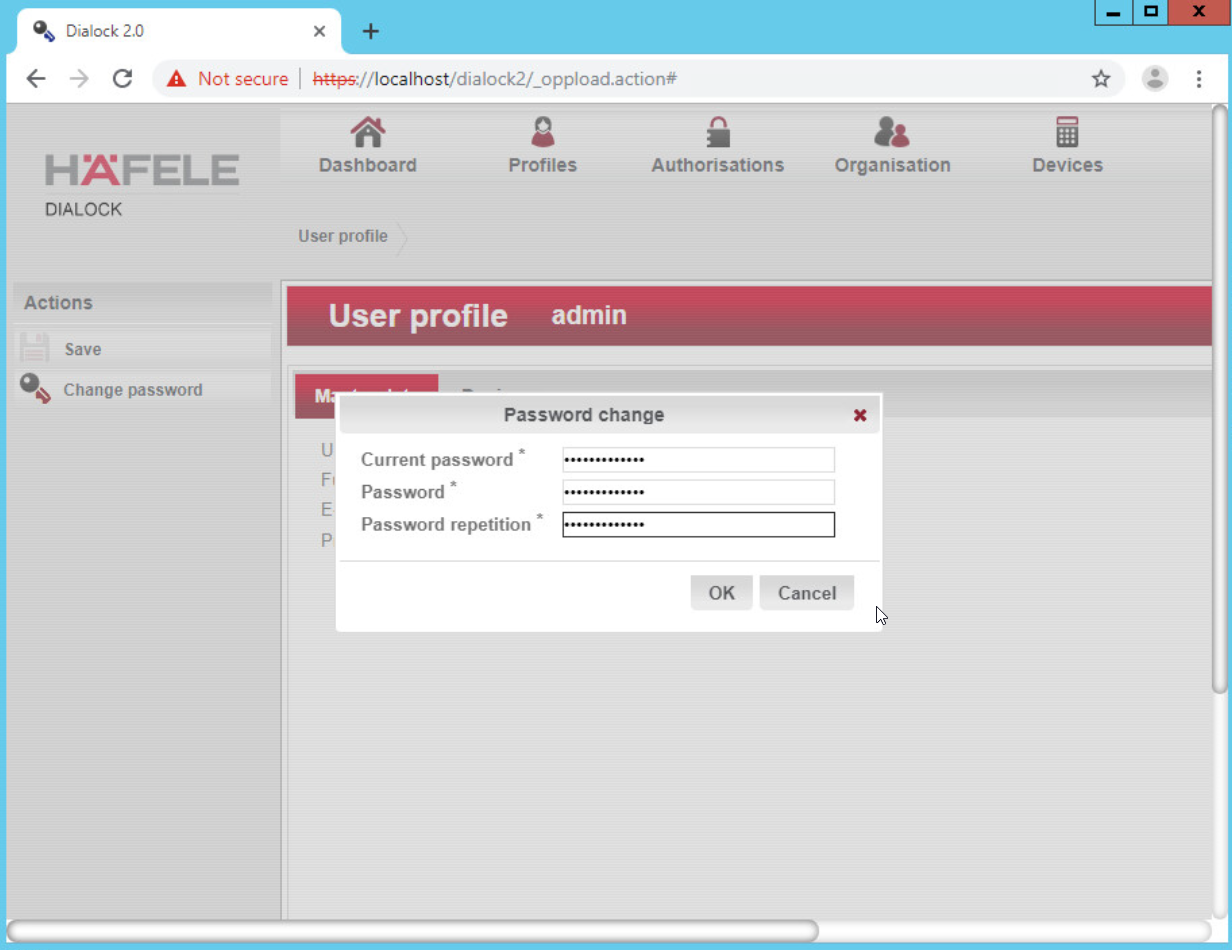
Task: Bookmark this page with star icon
Action: point(1100,79)
